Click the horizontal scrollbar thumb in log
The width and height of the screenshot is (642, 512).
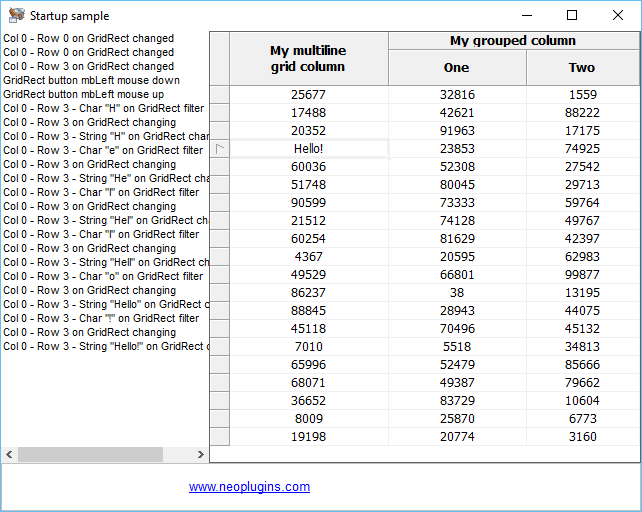pos(90,454)
